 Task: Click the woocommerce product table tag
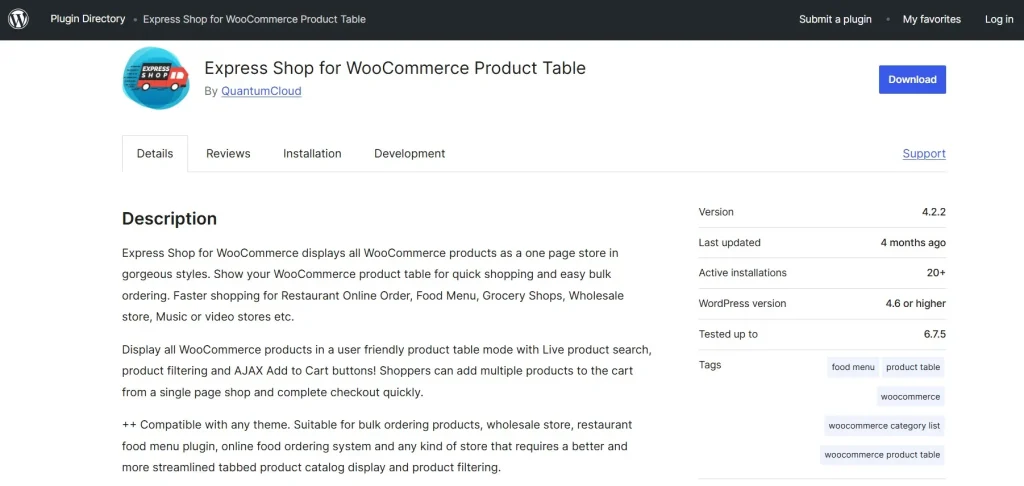pyautogui.click(x=882, y=455)
